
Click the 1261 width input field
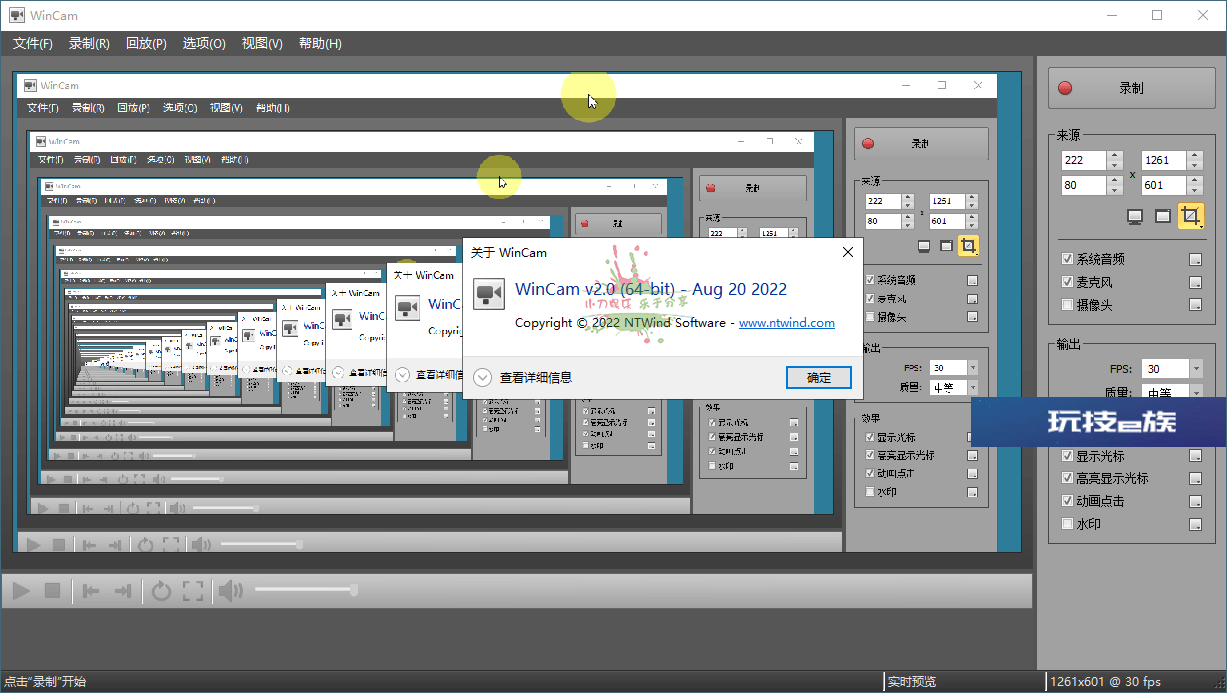click(x=1165, y=160)
